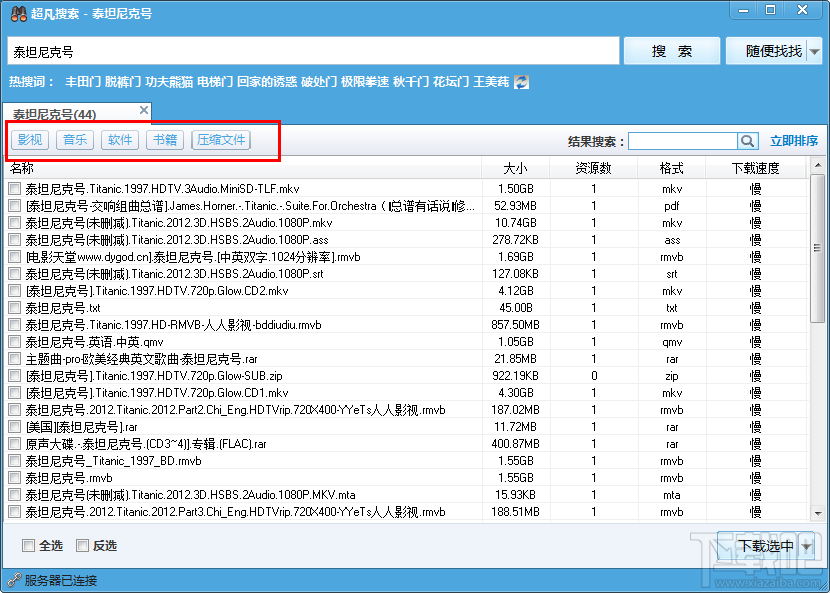
Task: Click the 922.19KB size cell
Action: [x=516, y=376]
